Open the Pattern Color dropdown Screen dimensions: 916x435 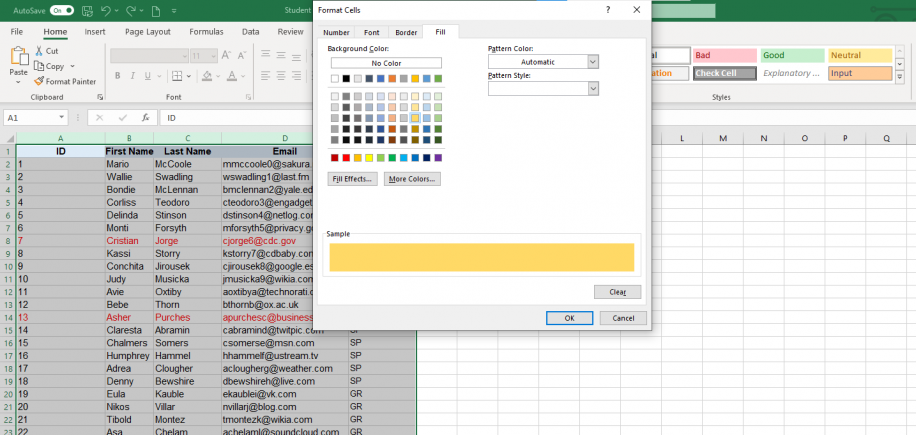[x=593, y=61]
